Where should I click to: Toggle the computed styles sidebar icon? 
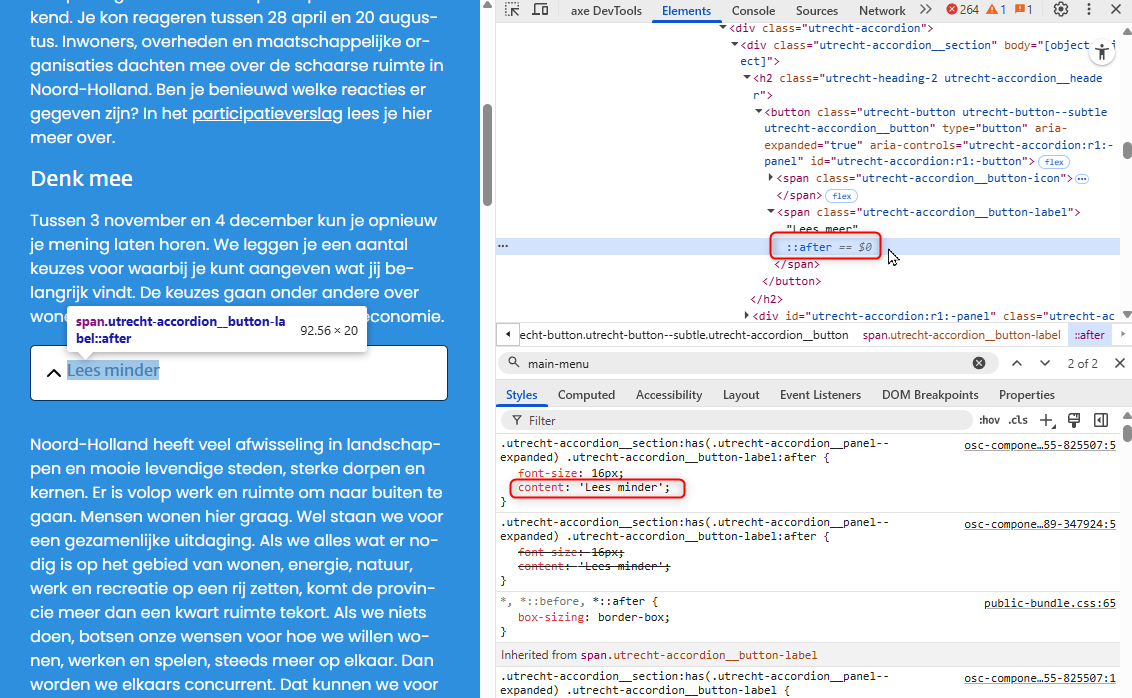tap(1101, 420)
